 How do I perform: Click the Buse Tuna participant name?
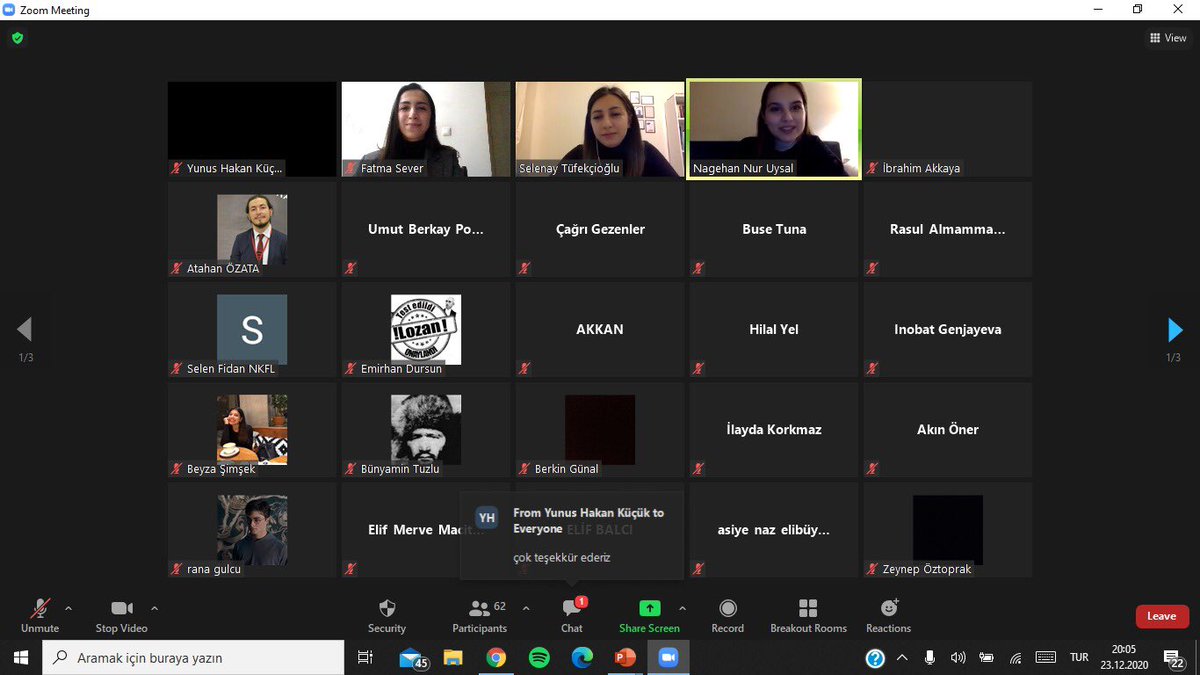pos(774,229)
